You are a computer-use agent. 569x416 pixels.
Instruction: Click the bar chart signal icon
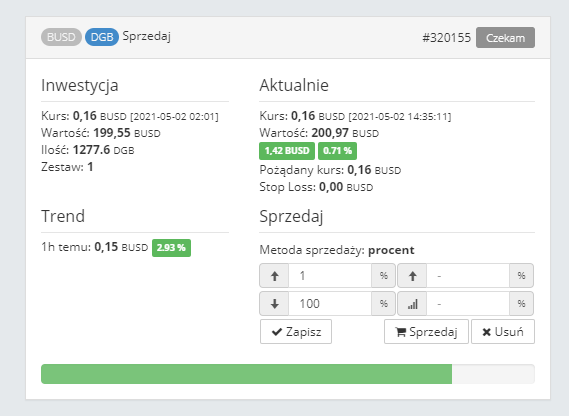[x=412, y=303]
